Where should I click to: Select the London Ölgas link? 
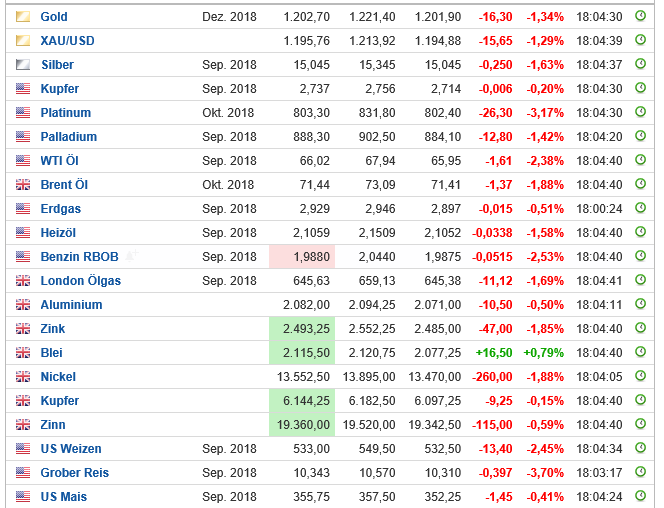(80, 281)
